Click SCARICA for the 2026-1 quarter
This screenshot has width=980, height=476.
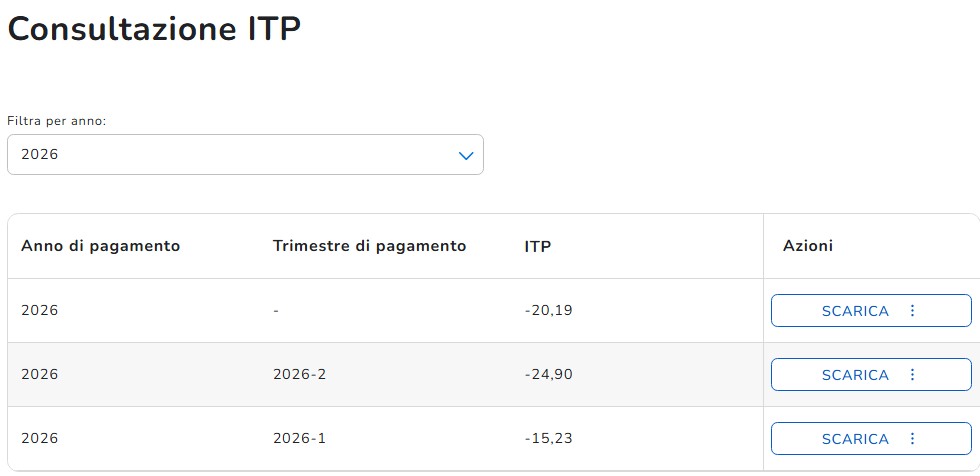(855, 439)
